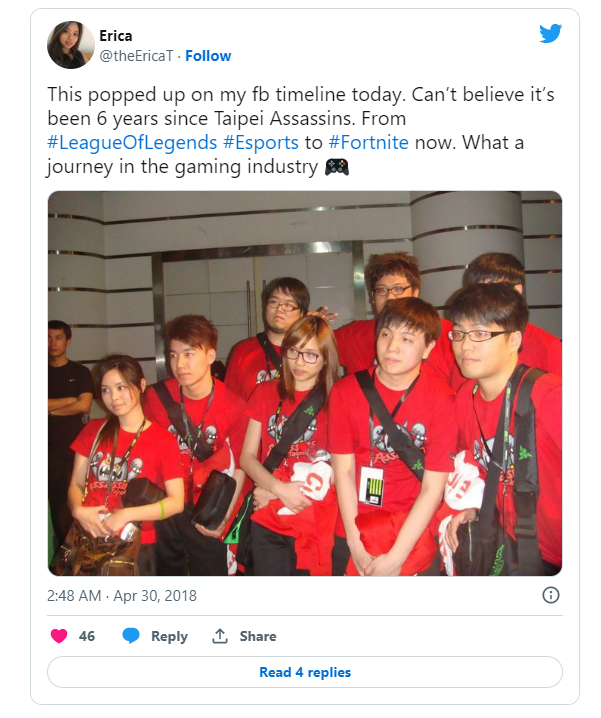Open Erica's profile picture avatar
601x718 pixels.
71,45
